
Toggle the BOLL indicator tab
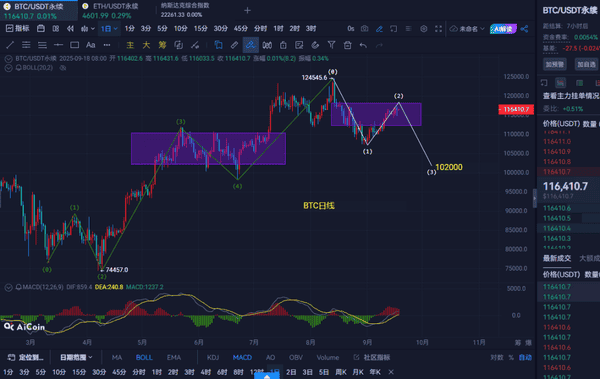pos(144,358)
